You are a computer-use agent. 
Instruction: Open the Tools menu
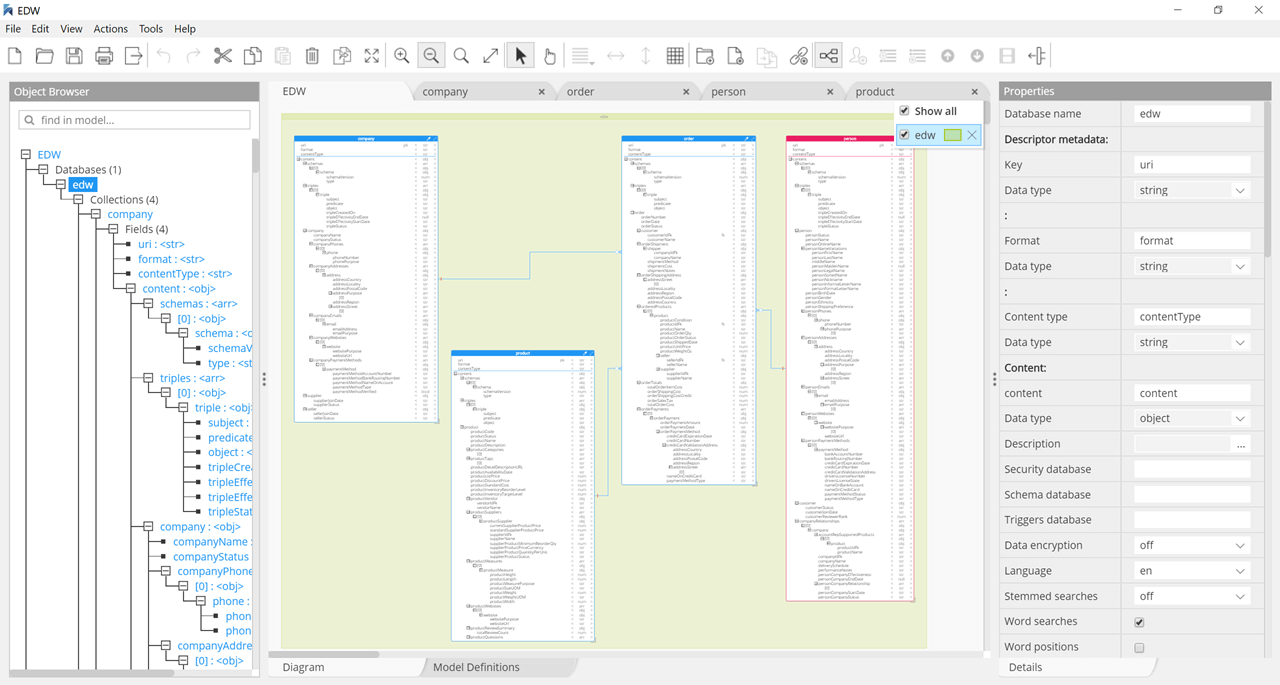pos(150,28)
